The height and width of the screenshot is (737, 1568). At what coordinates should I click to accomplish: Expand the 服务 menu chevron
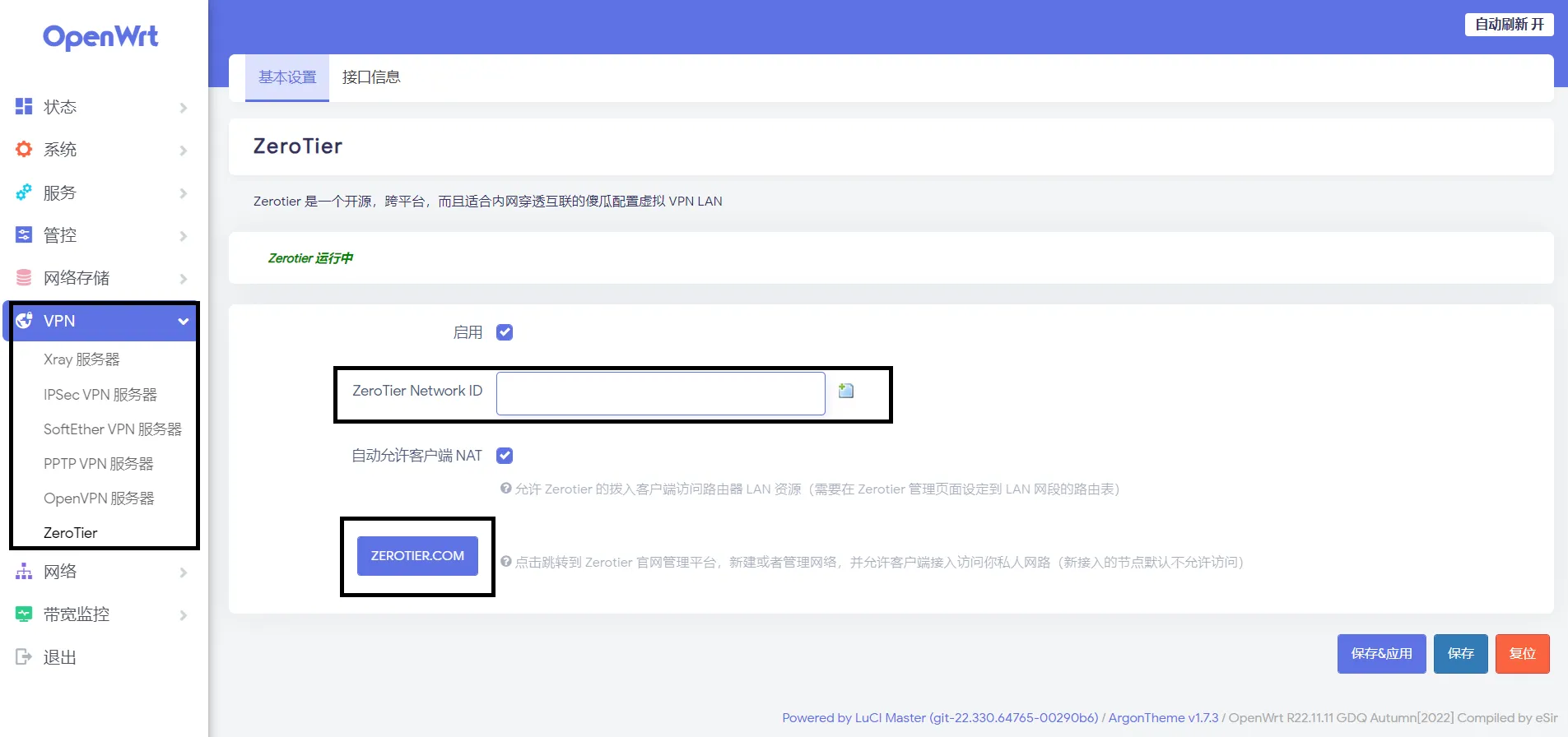click(x=184, y=193)
